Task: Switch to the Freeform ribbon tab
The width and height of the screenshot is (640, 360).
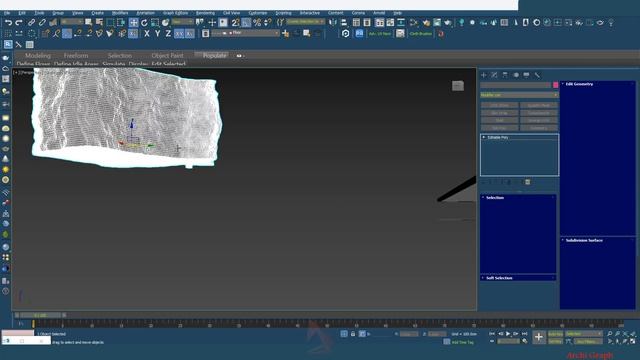Action: pyautogui.click(x=76, y=56)
